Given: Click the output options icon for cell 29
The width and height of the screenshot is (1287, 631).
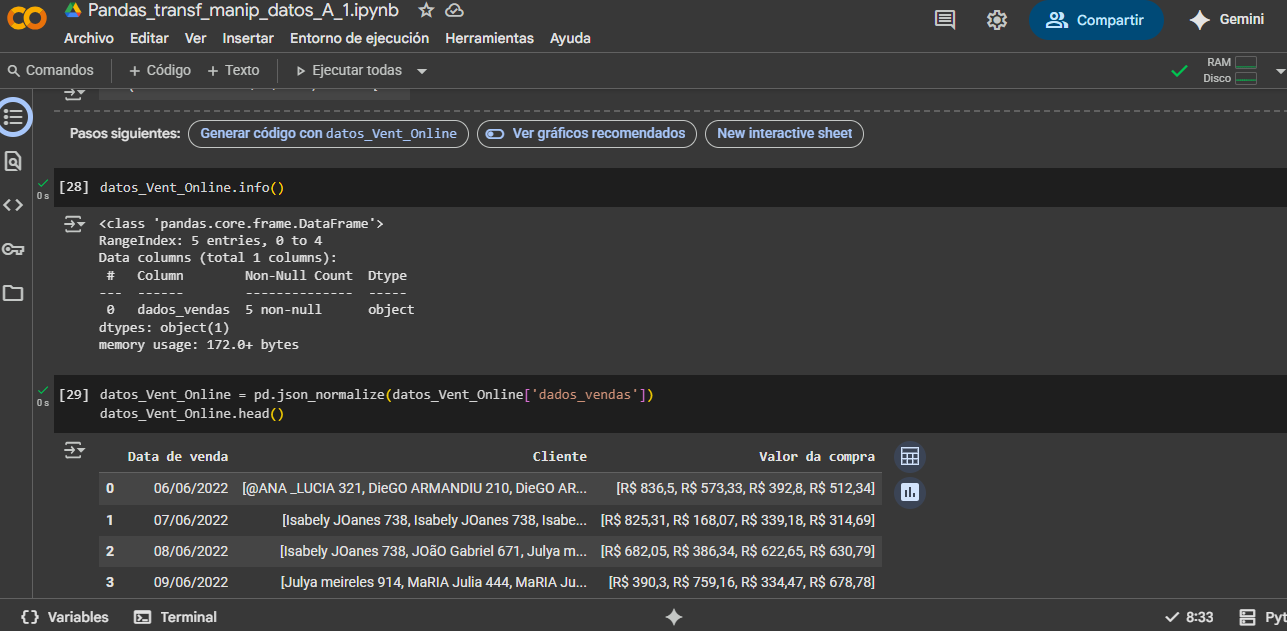Looking at the screenshot, I should point(74,451).
